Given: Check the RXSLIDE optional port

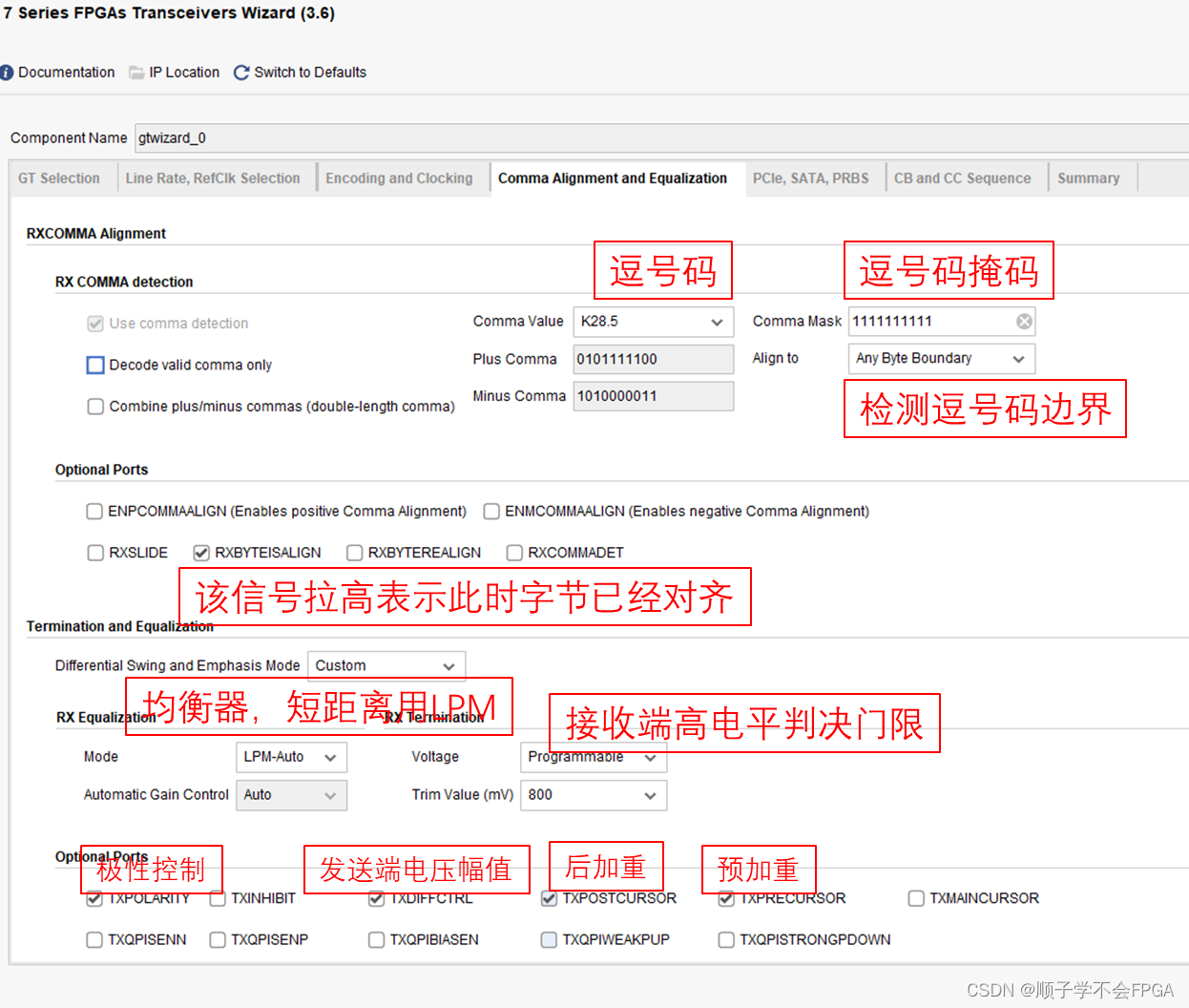Looking at the screenshot, I should click(95, 553).
